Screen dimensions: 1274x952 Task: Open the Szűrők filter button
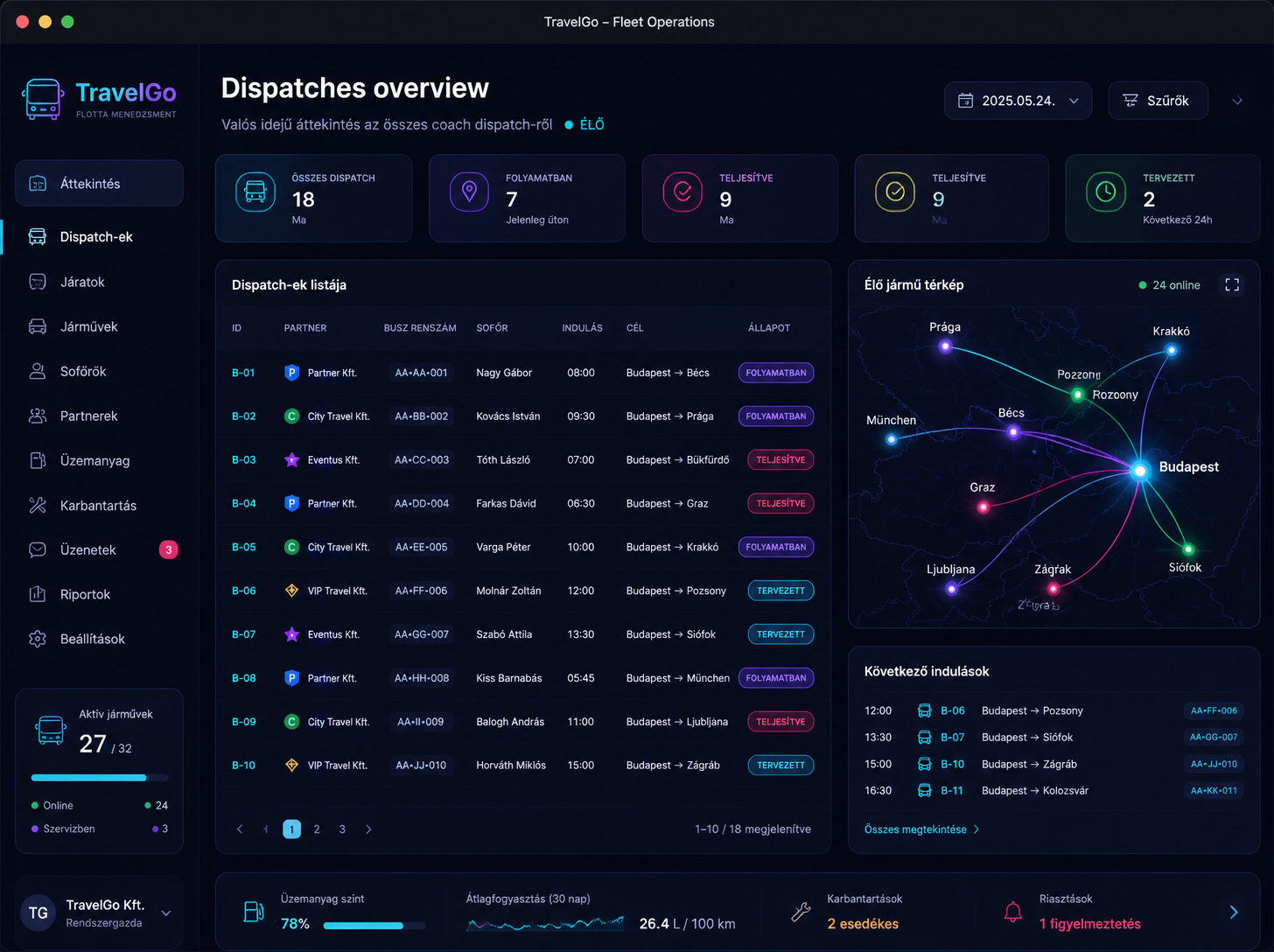point(1158,101)
